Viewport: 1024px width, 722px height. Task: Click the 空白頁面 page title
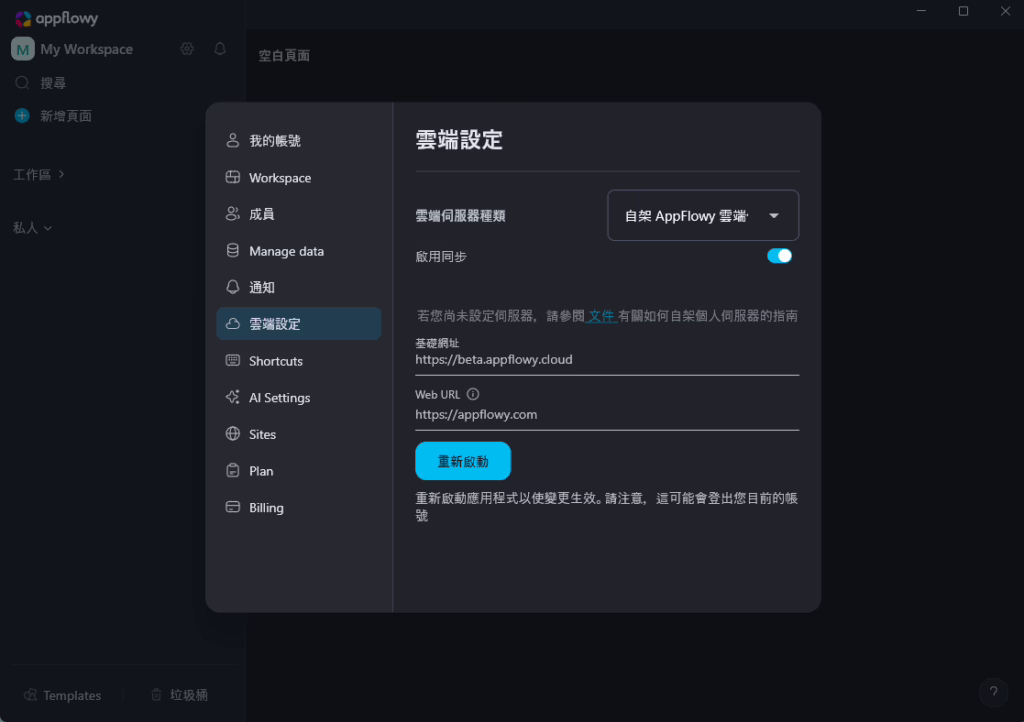[x=284, y=55]
